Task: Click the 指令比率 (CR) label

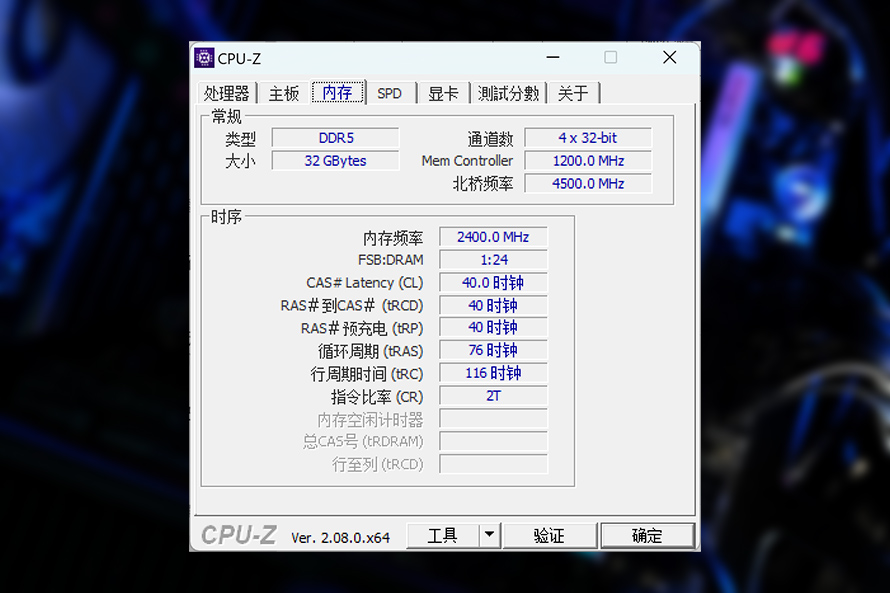Action: coord(377,397)
